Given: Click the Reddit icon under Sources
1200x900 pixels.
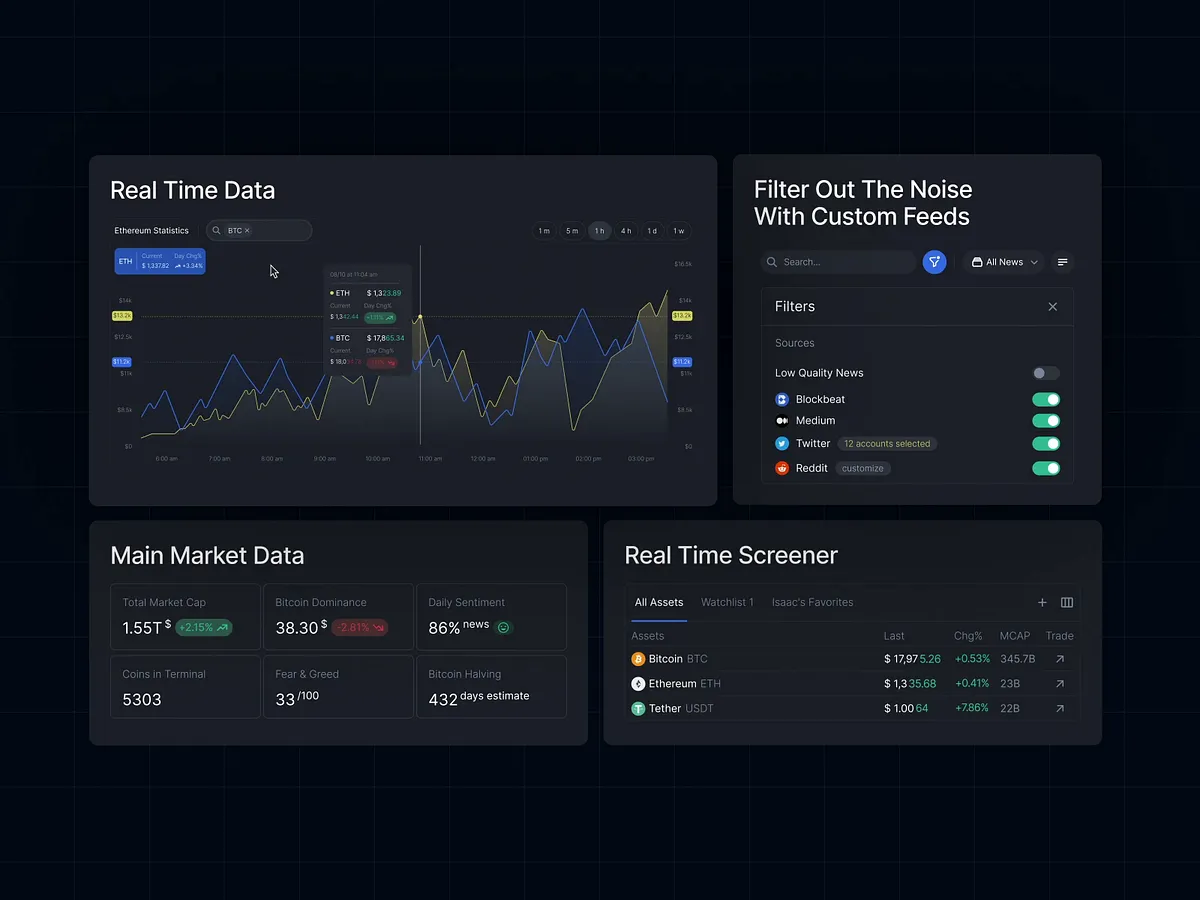Looking at the screenshot, I should [782, 467].
